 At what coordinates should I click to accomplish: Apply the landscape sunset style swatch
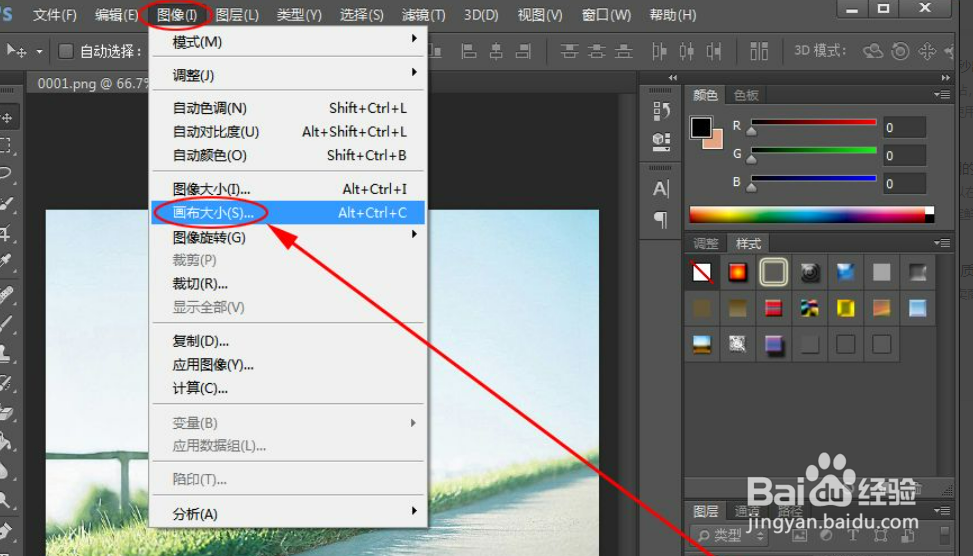coord(702,344)
